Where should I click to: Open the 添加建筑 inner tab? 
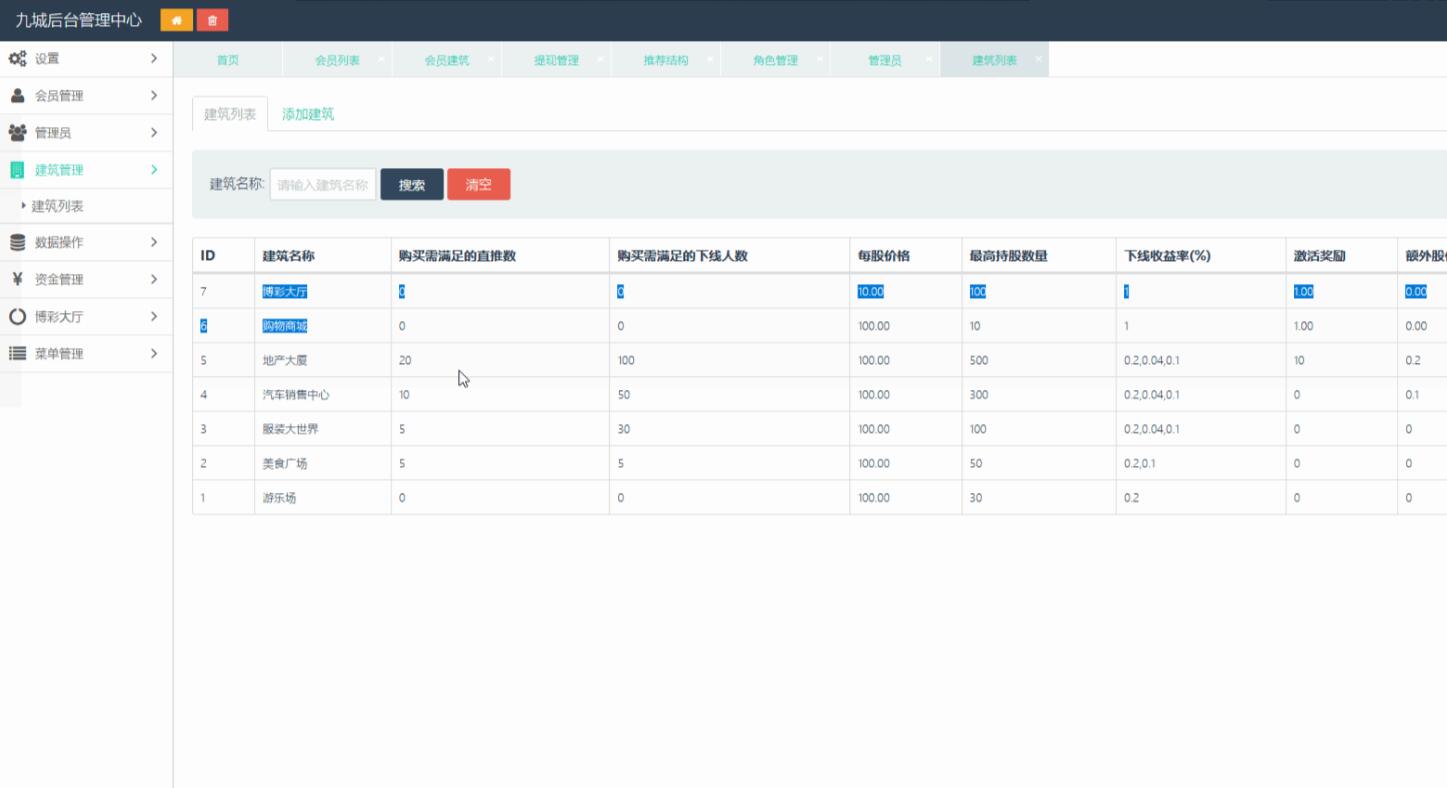coord(308,114)
